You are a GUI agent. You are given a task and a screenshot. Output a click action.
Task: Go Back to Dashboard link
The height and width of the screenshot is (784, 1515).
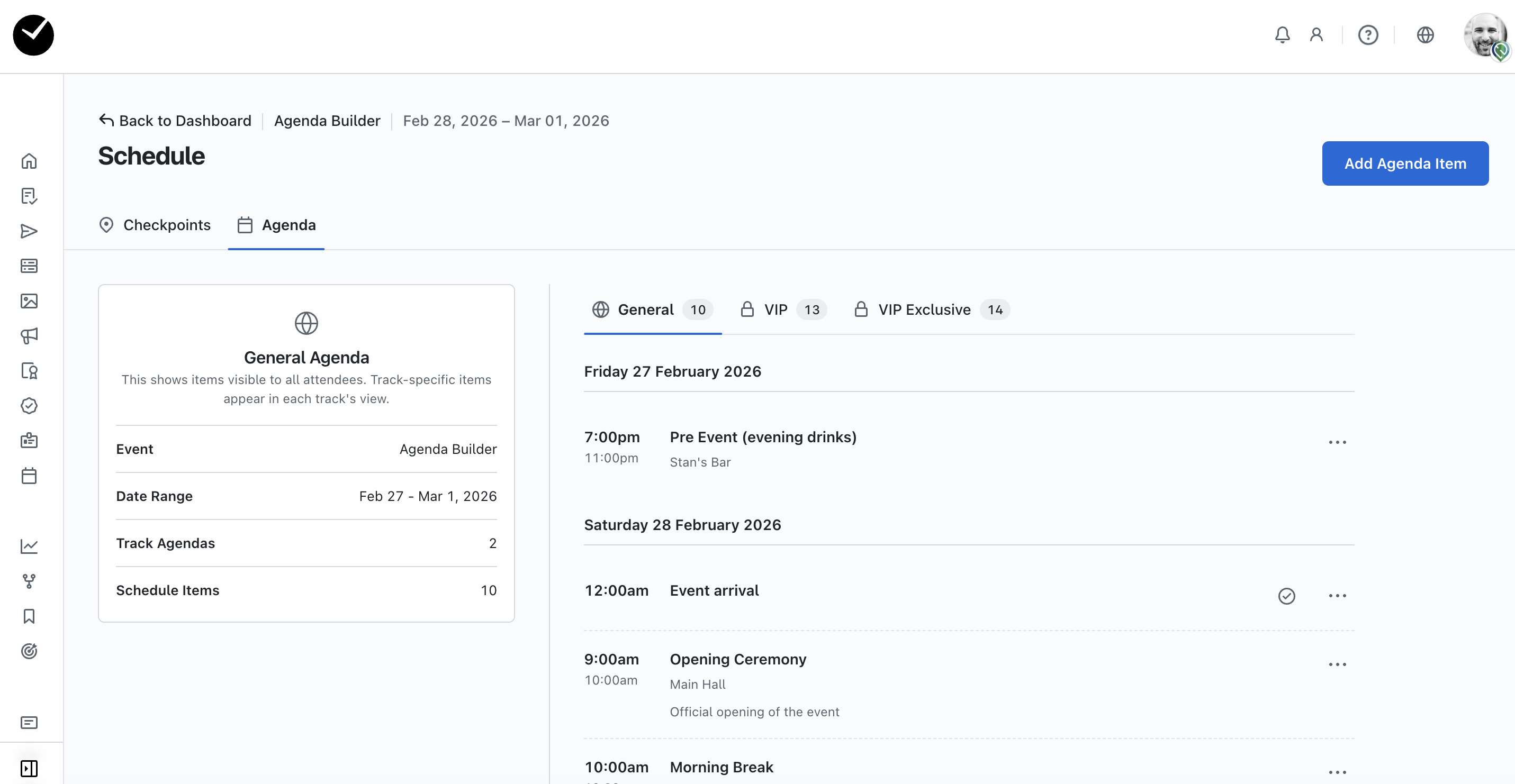[x=175, y=121]
